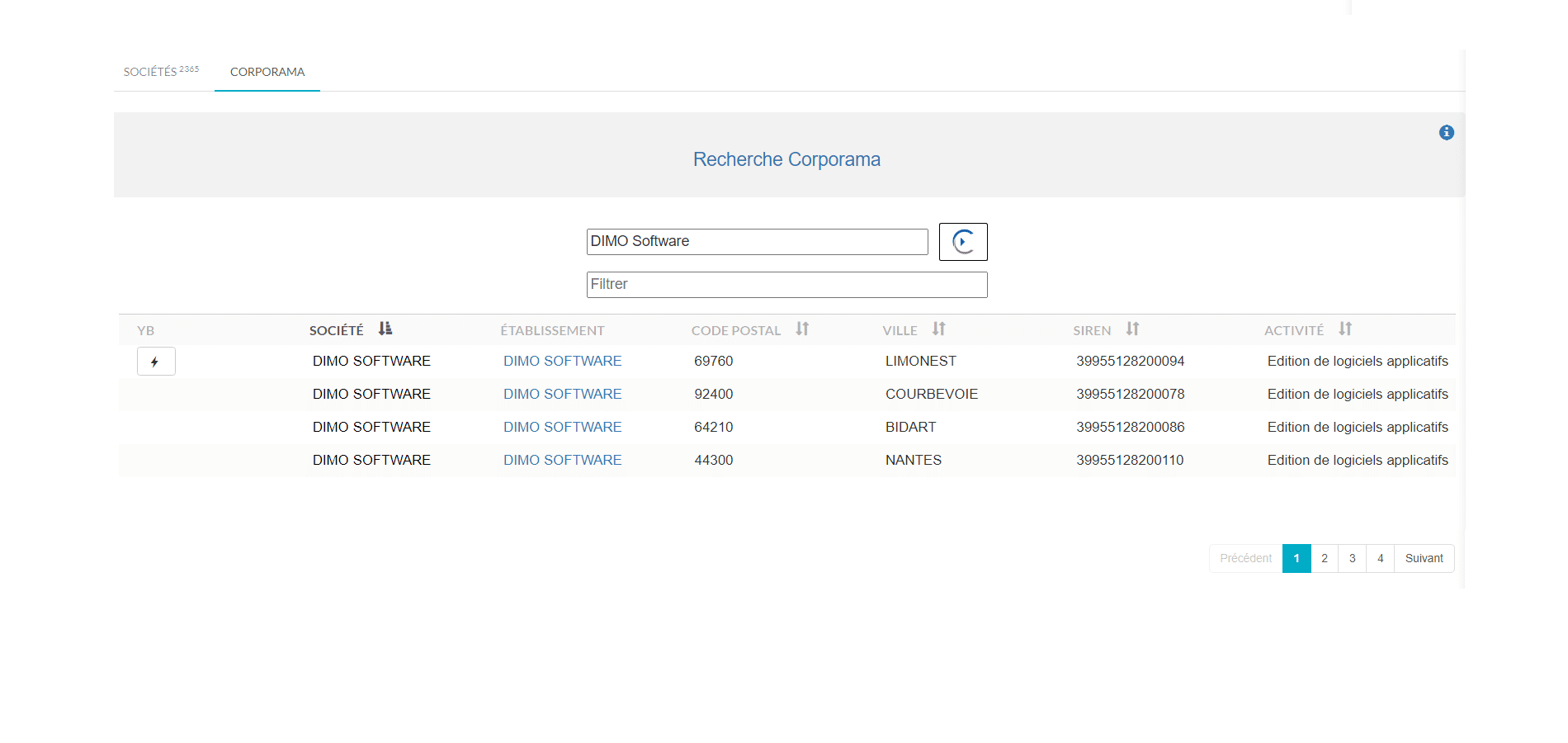
Task: Focus the Filtrer input field
Action: [x=786, y=285]
